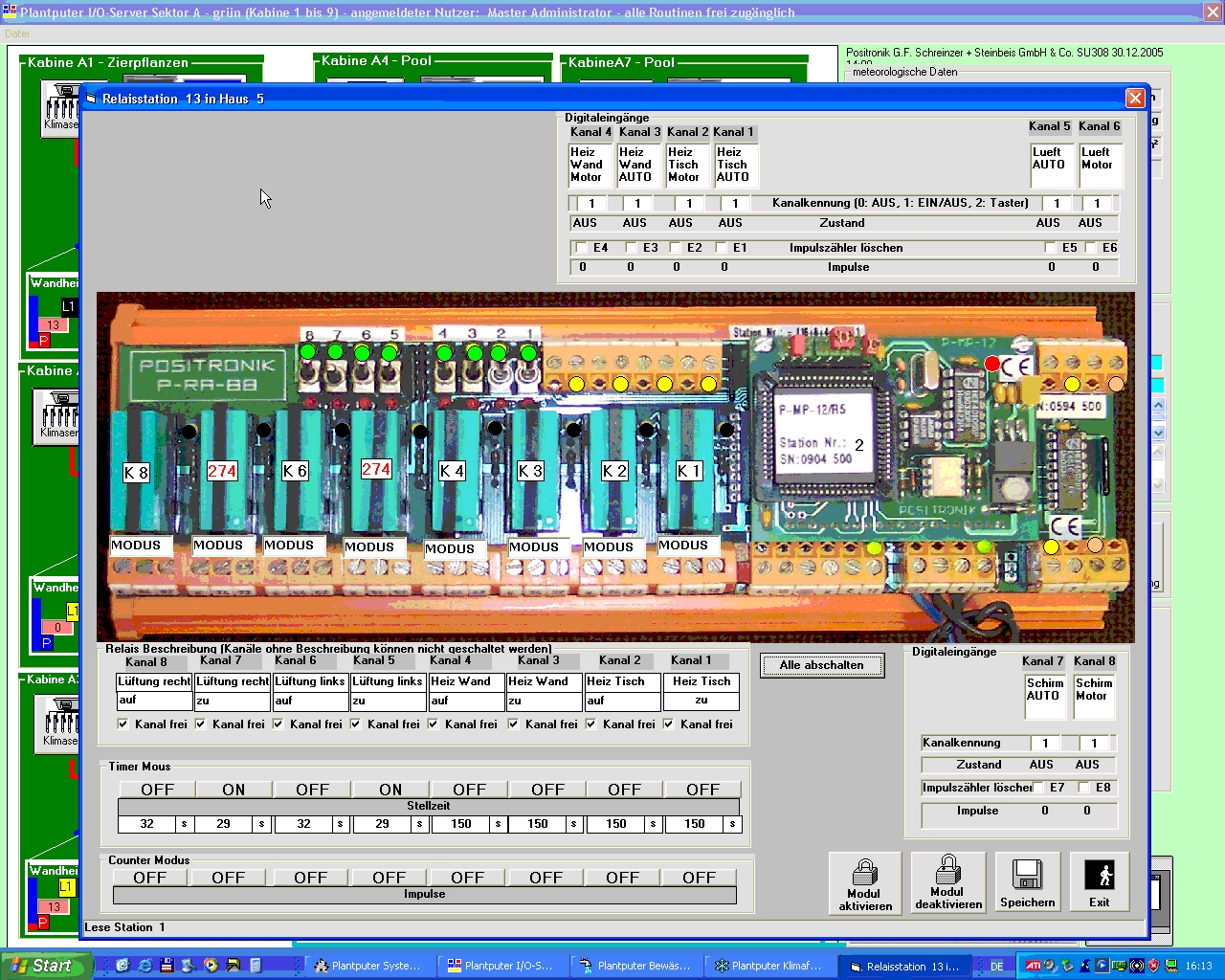Viewport: 1225px width, 980px height.
Task: Click the green LED under number 1
Action: click(528, 353)
